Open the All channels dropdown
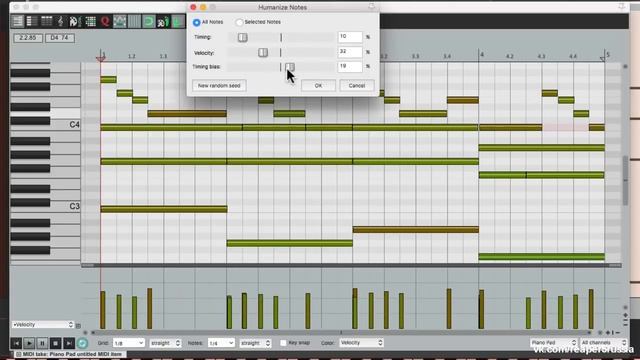Screen dimensions: 640x360 tap(604, 342)
